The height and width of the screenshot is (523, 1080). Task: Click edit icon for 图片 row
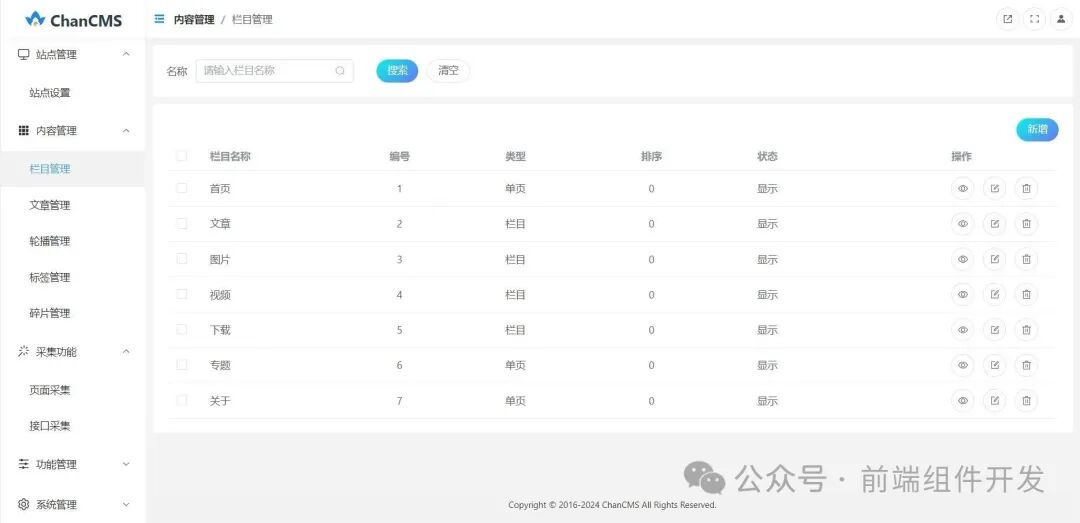coord(995,259)
